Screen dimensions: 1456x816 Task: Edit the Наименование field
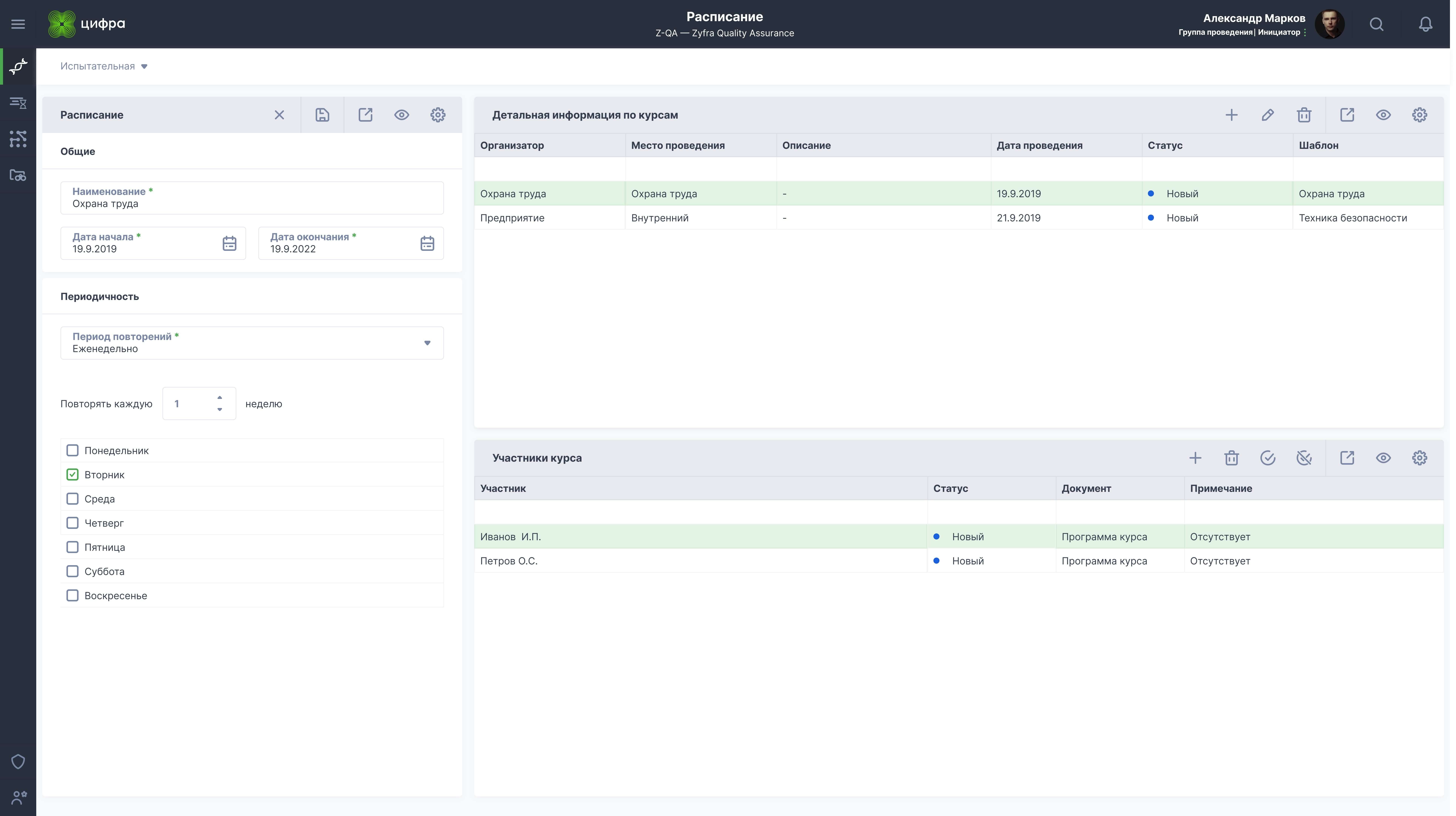pos(252,198)
